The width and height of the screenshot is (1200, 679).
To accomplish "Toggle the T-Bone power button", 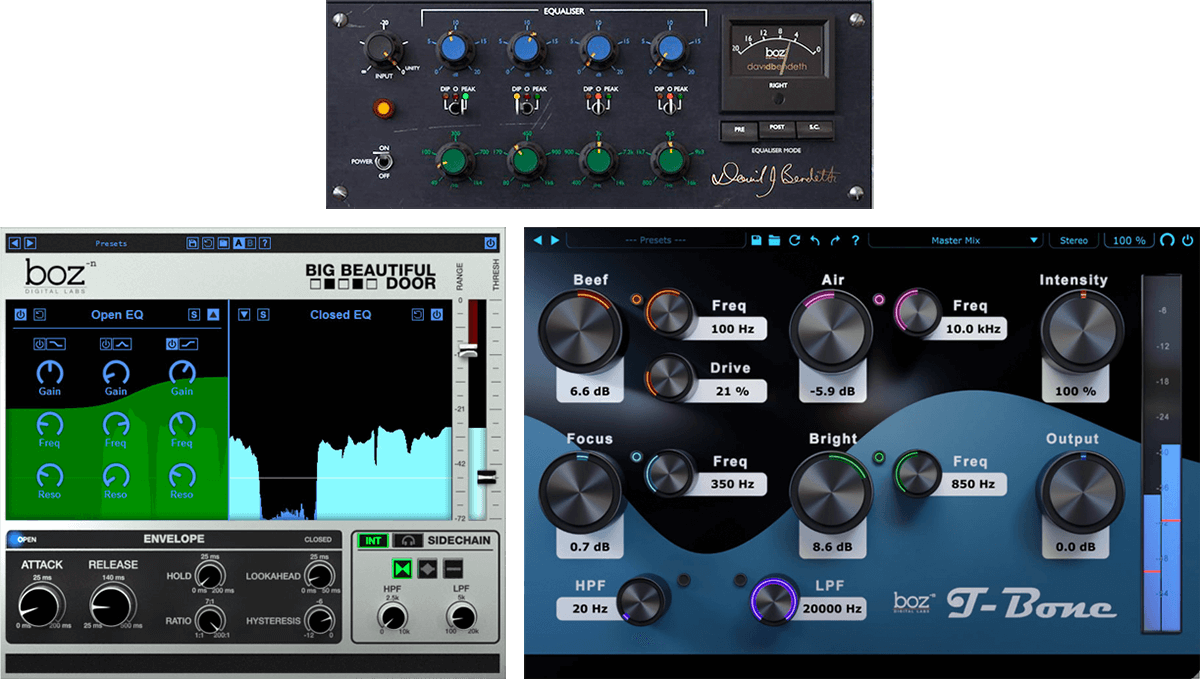I will pyautogui.click(x=1187, y=240).
